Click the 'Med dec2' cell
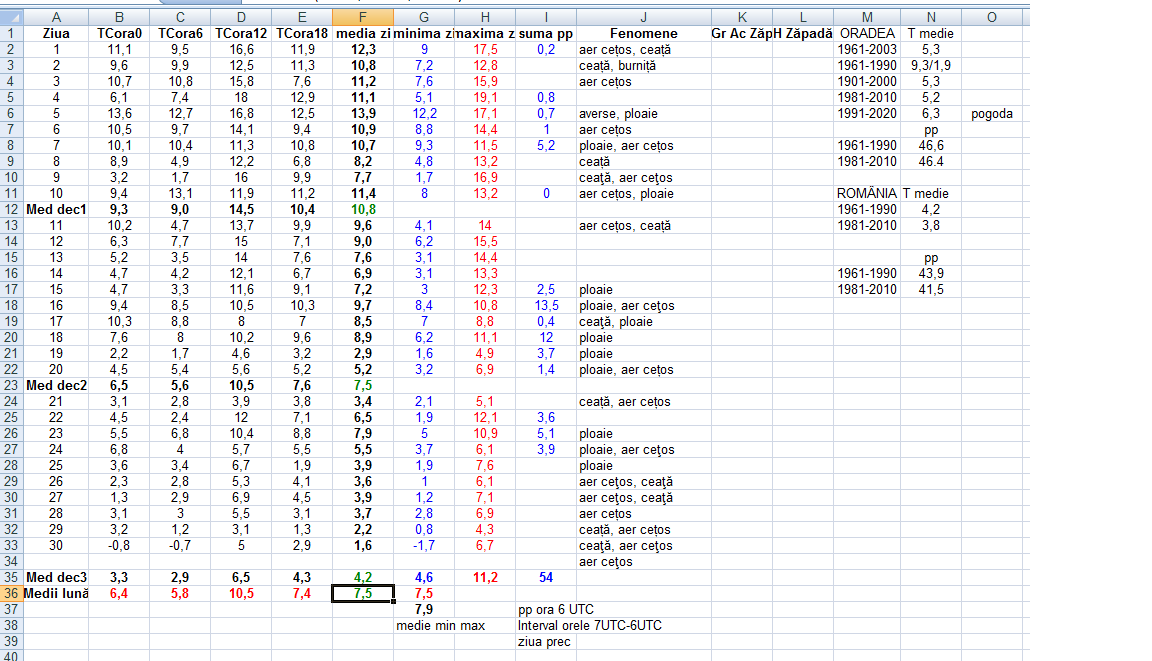 click(x=56, y=386)
